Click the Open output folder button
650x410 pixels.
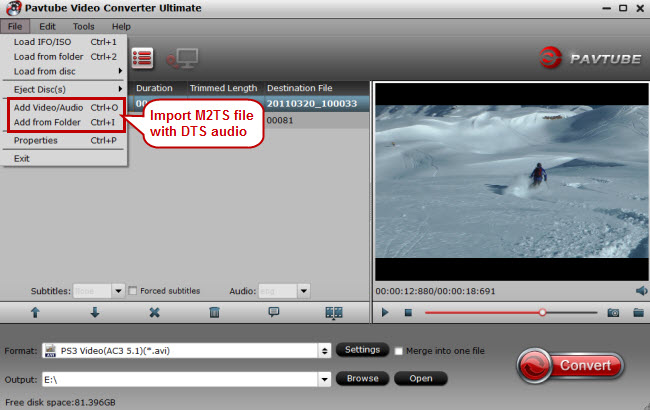click(421, 378)
